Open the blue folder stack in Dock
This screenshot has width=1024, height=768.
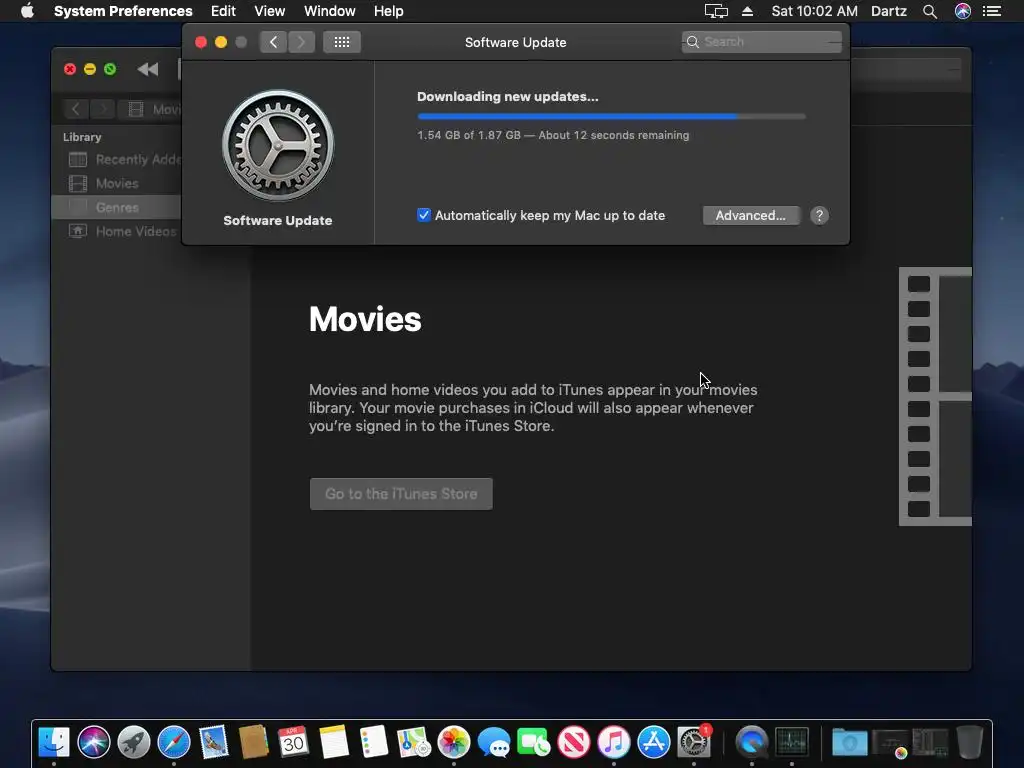pyautogui.click(x=850, y=742)
